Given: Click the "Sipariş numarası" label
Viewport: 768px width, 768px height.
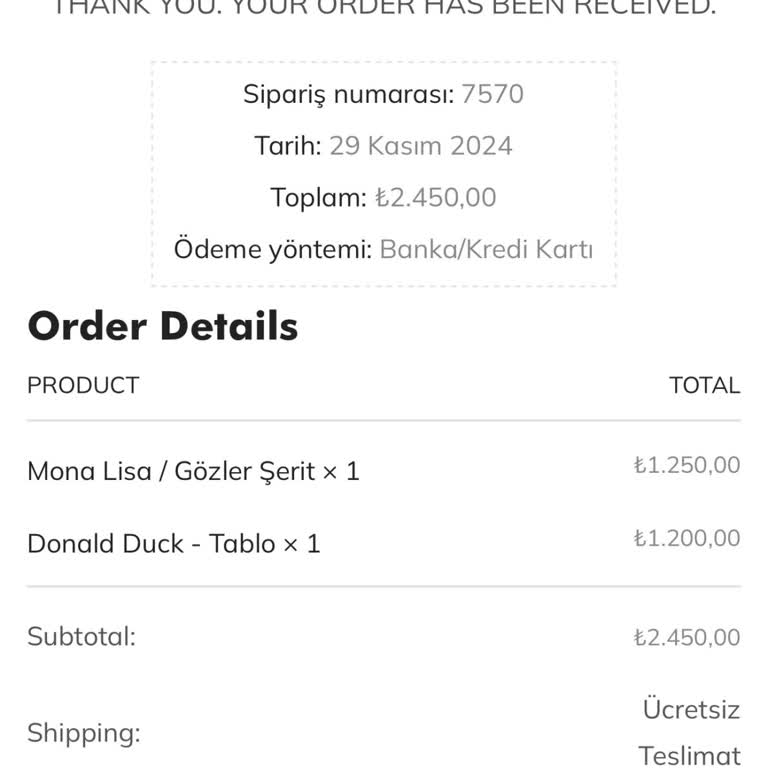Looking at the screenshot, I should click(x=348, y=95).
